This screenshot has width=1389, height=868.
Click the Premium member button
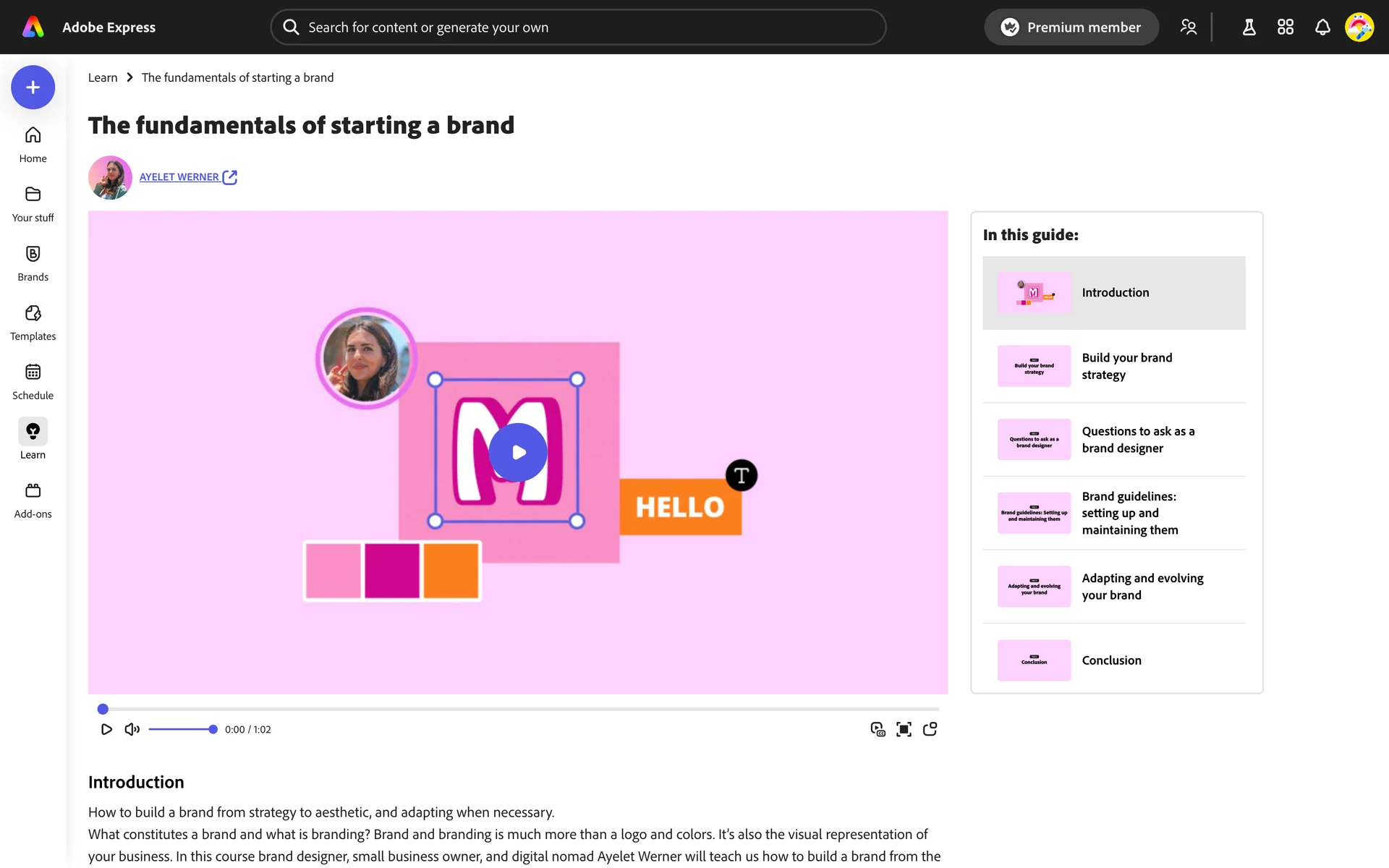click(x=1071, y=27)
